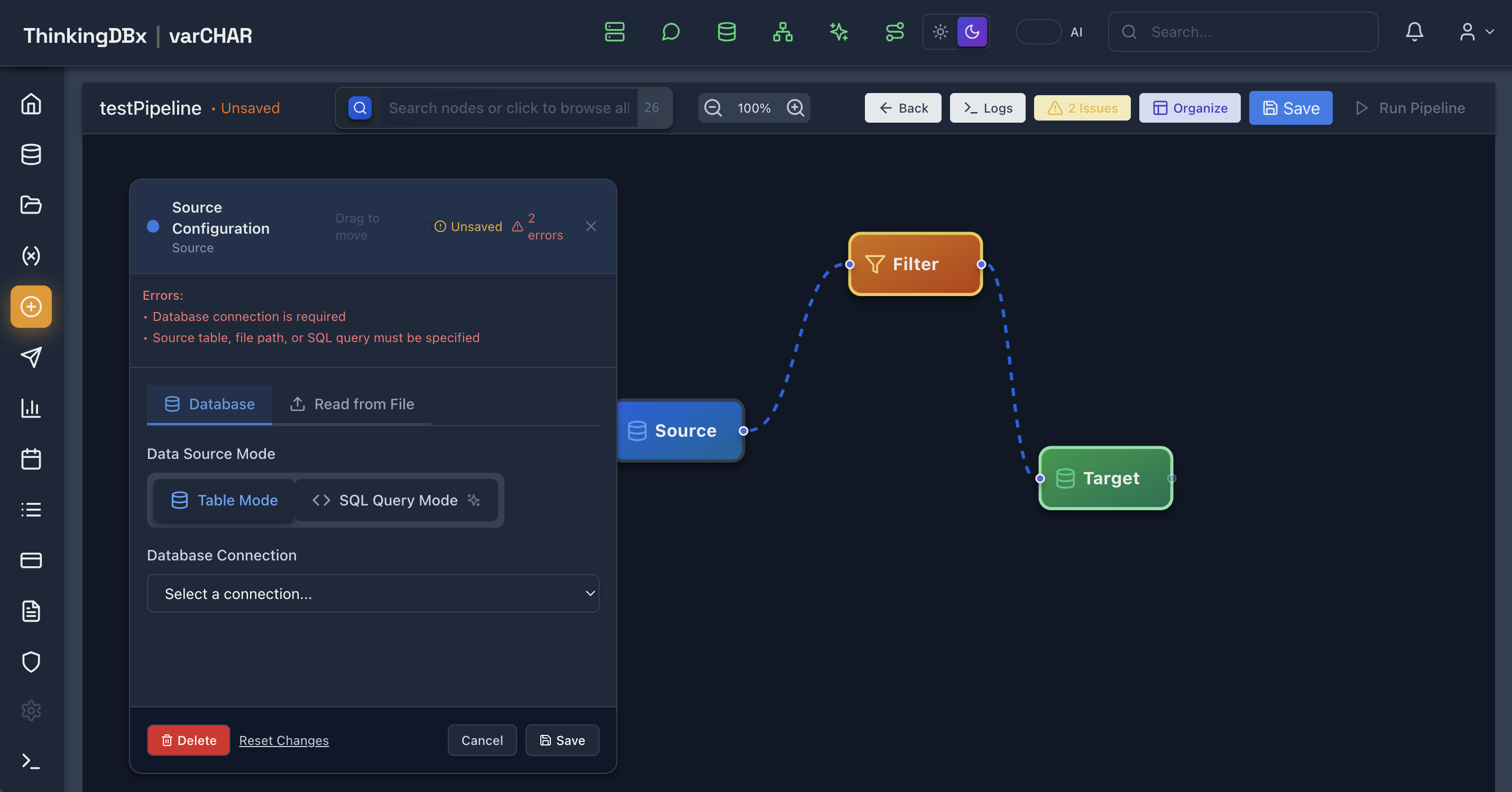1512x792 pixels.
Task: Select the add-node plus icon in the sidebar
Action: pyautogui.click(x=31, y=306)
